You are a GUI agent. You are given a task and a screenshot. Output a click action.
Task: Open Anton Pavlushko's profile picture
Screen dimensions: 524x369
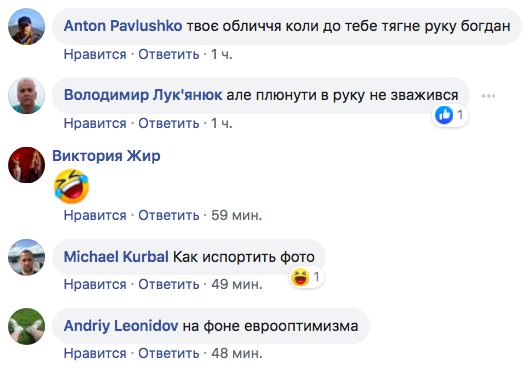coord(26,27)
